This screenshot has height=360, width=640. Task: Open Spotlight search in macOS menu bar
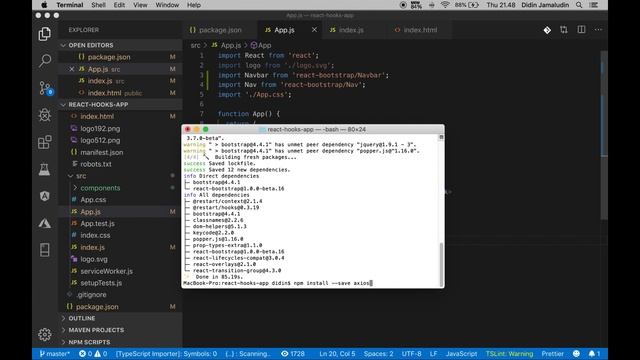click(579, 5)
